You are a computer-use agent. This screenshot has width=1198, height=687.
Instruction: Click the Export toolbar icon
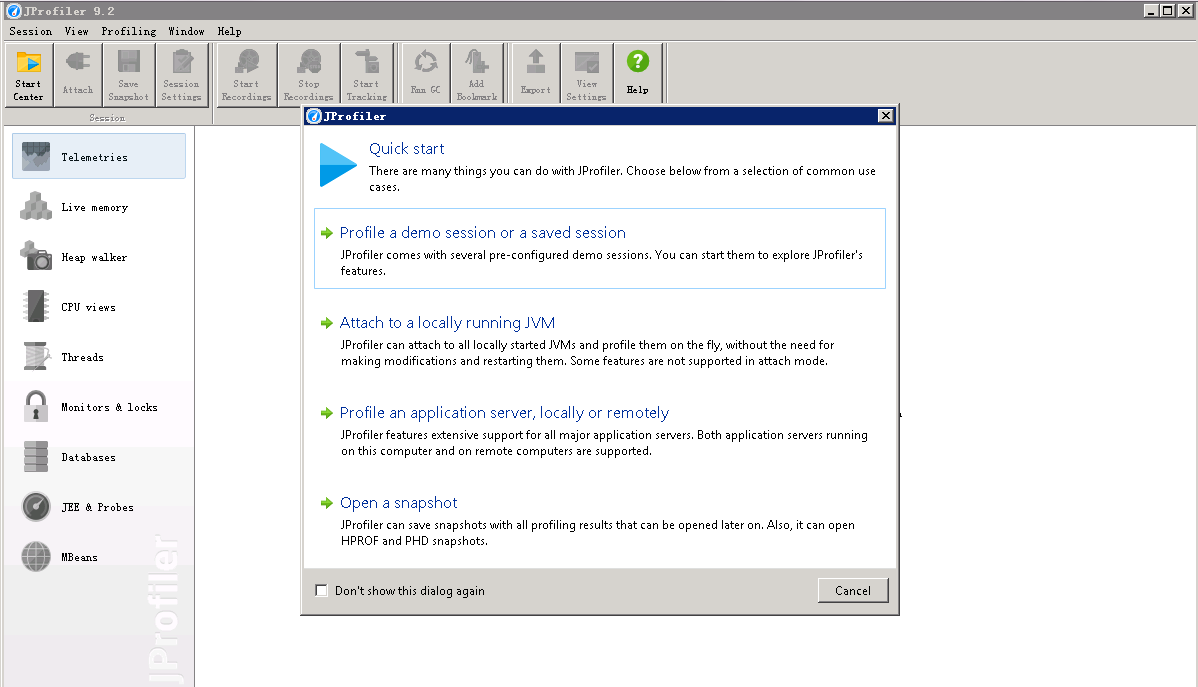coord(536,74)
